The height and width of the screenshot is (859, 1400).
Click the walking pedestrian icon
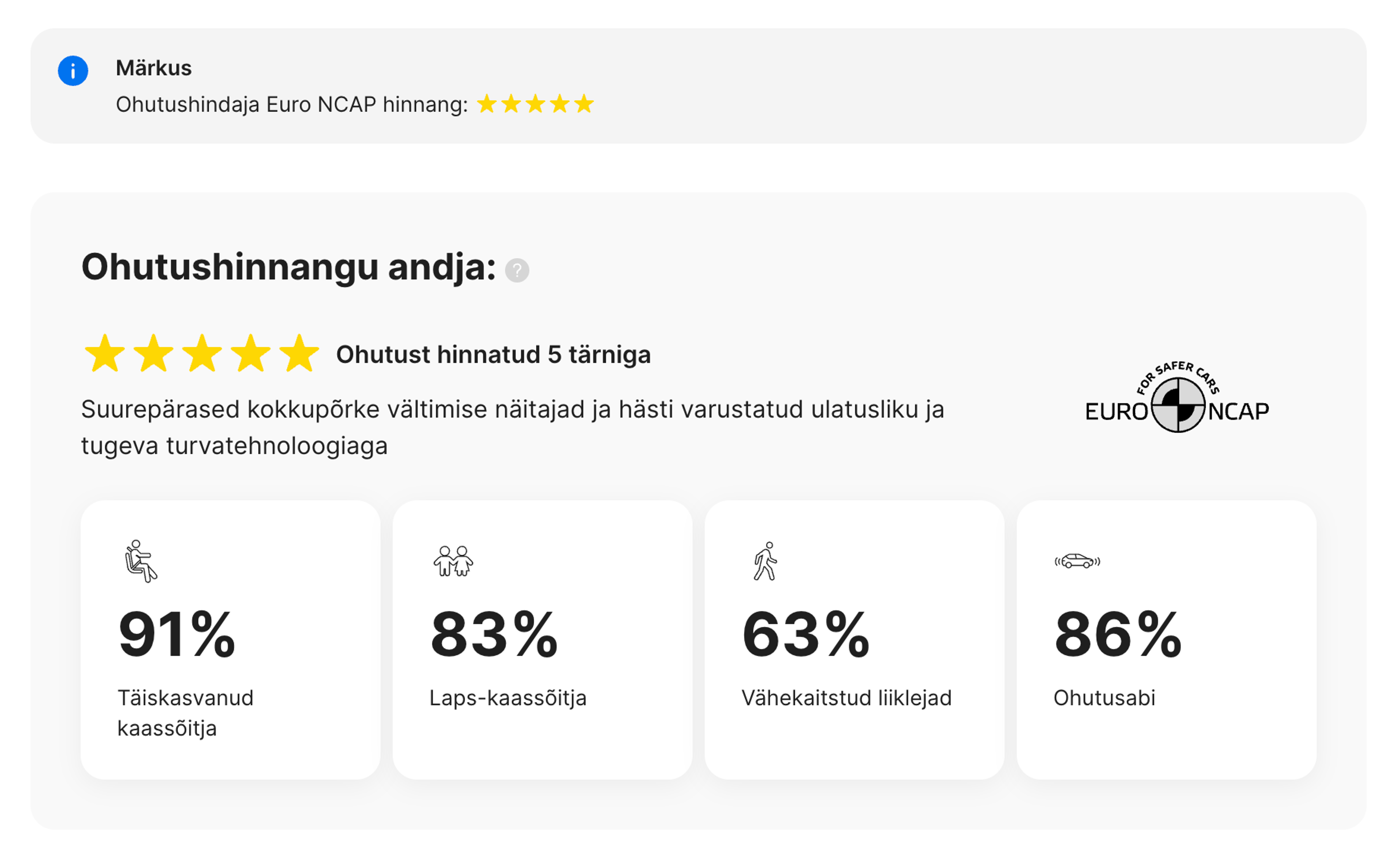(765, 561)
